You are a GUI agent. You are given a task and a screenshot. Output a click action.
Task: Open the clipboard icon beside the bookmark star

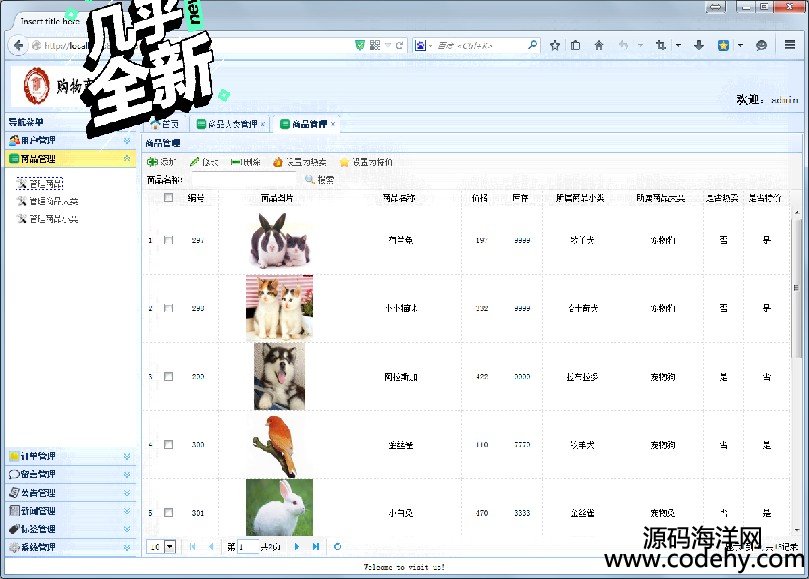point(576,45)
